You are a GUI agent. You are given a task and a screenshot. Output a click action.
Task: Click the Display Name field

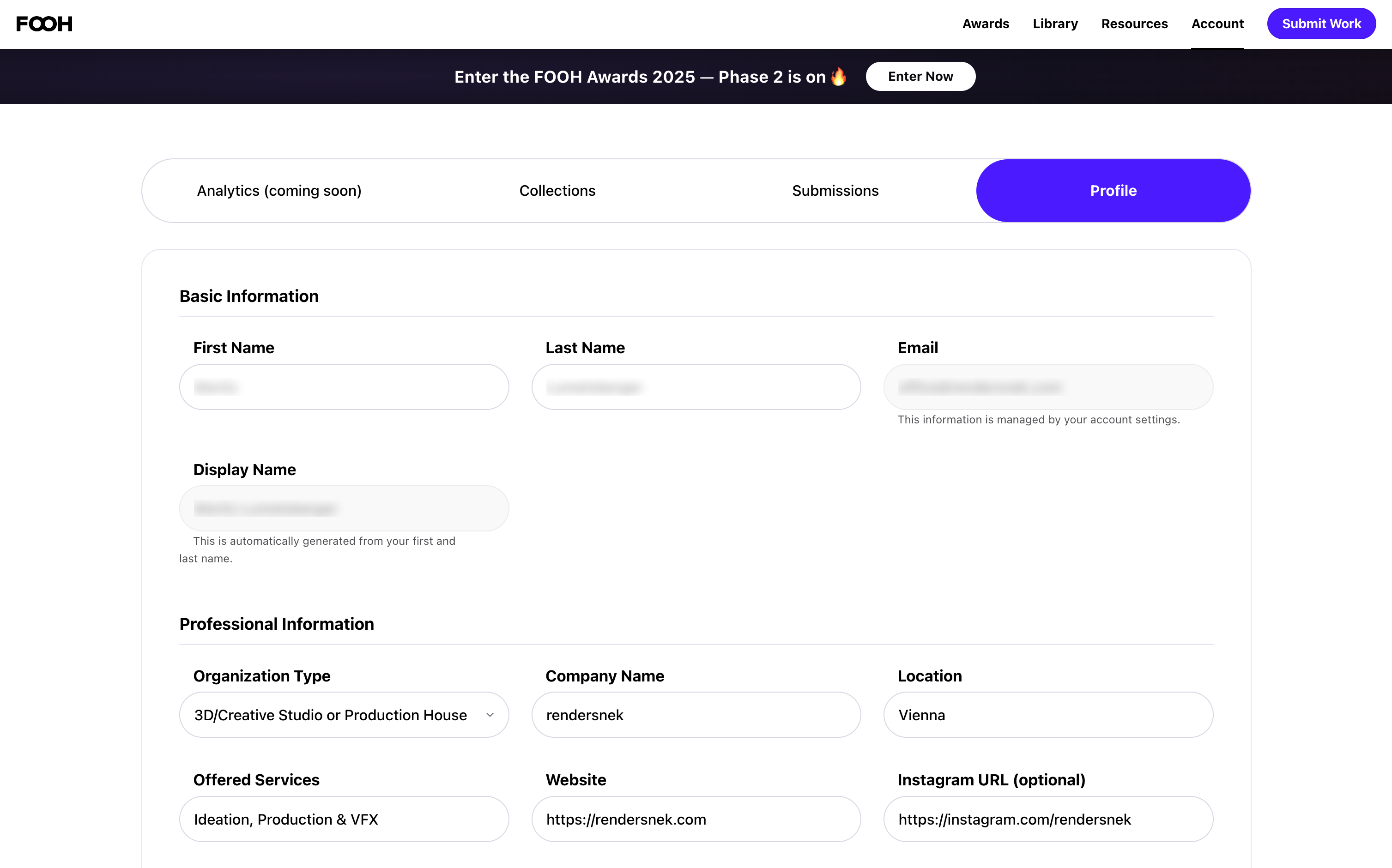pos(344,508)
